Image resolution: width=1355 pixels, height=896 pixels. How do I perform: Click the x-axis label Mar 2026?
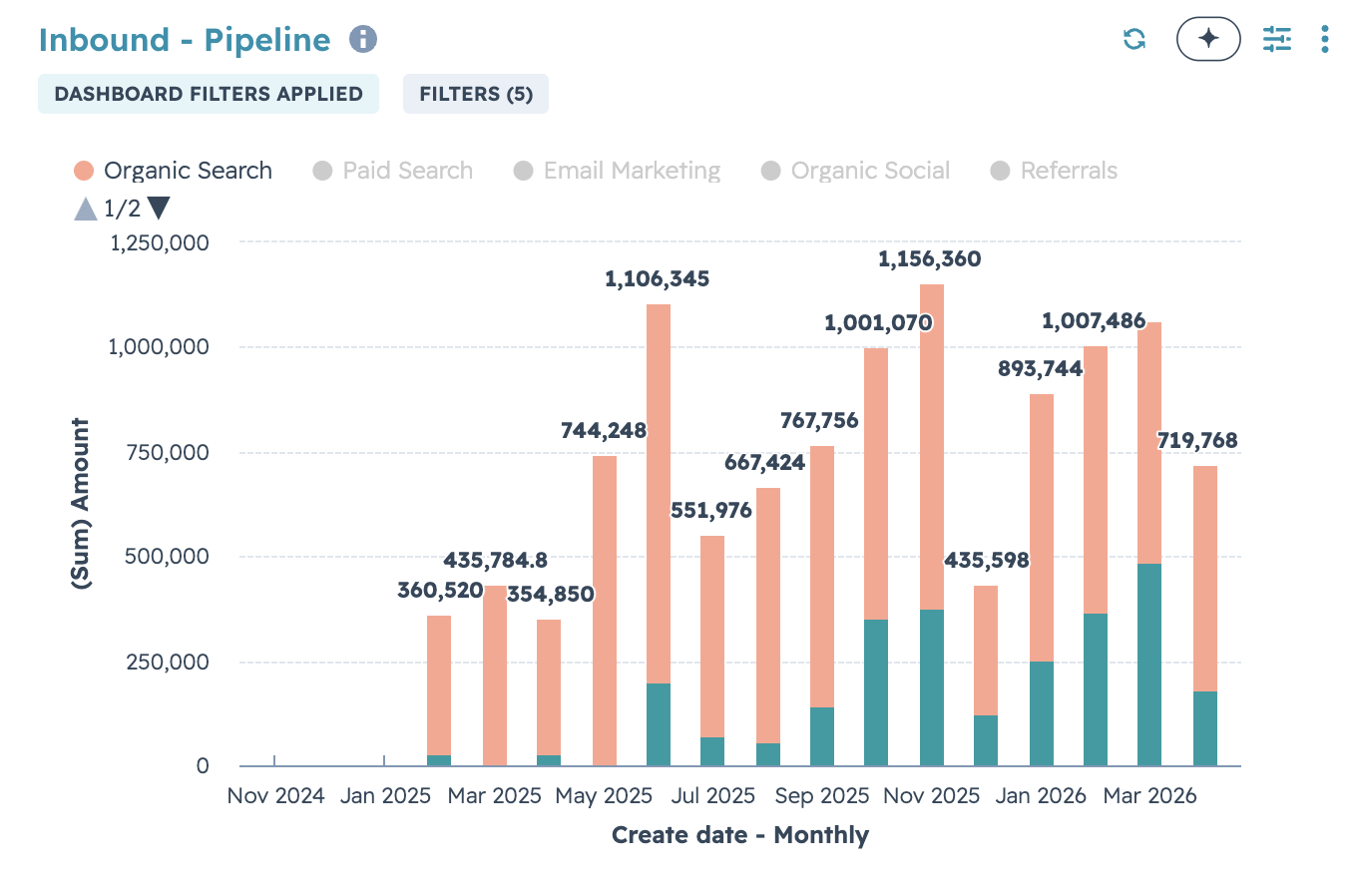1149,796
